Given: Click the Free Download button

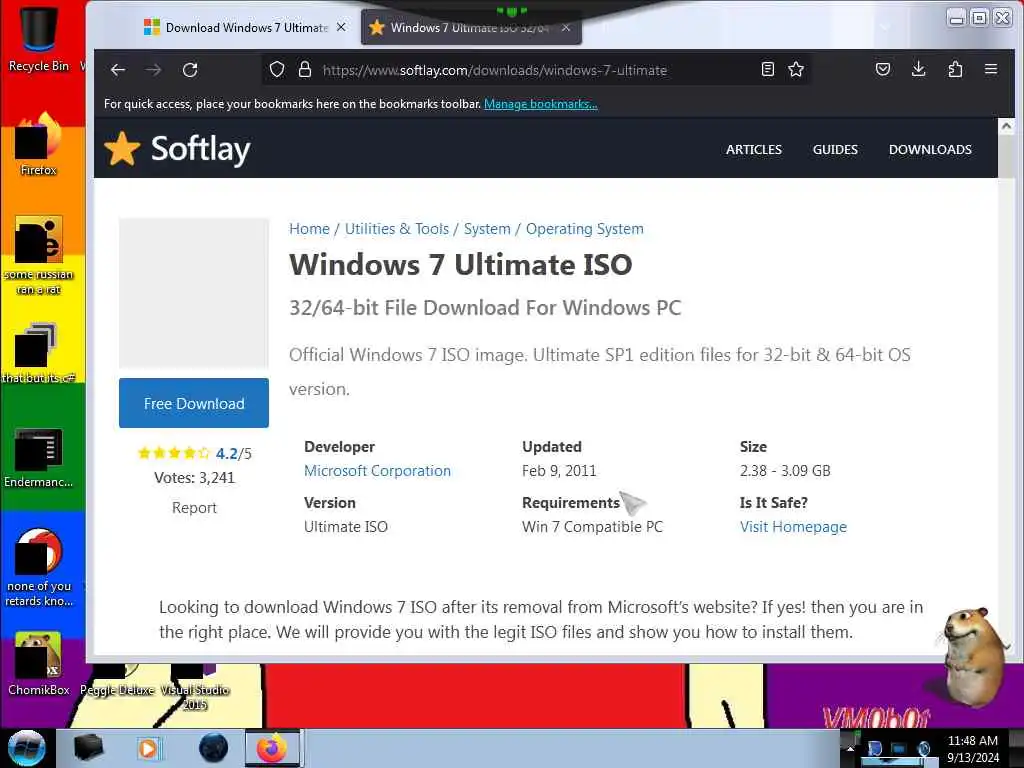Looking at the screenshot, I should [194, 403].
